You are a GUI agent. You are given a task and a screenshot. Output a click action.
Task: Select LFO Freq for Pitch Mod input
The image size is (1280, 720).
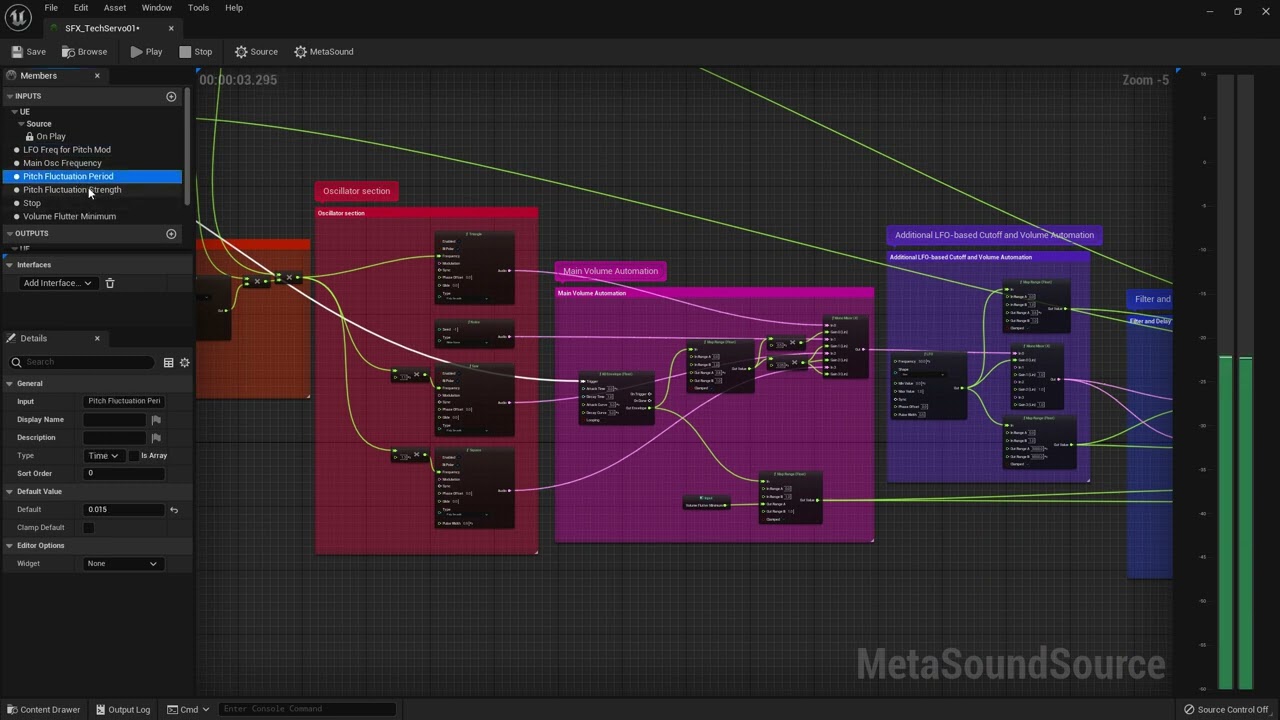tap(67, 150)
